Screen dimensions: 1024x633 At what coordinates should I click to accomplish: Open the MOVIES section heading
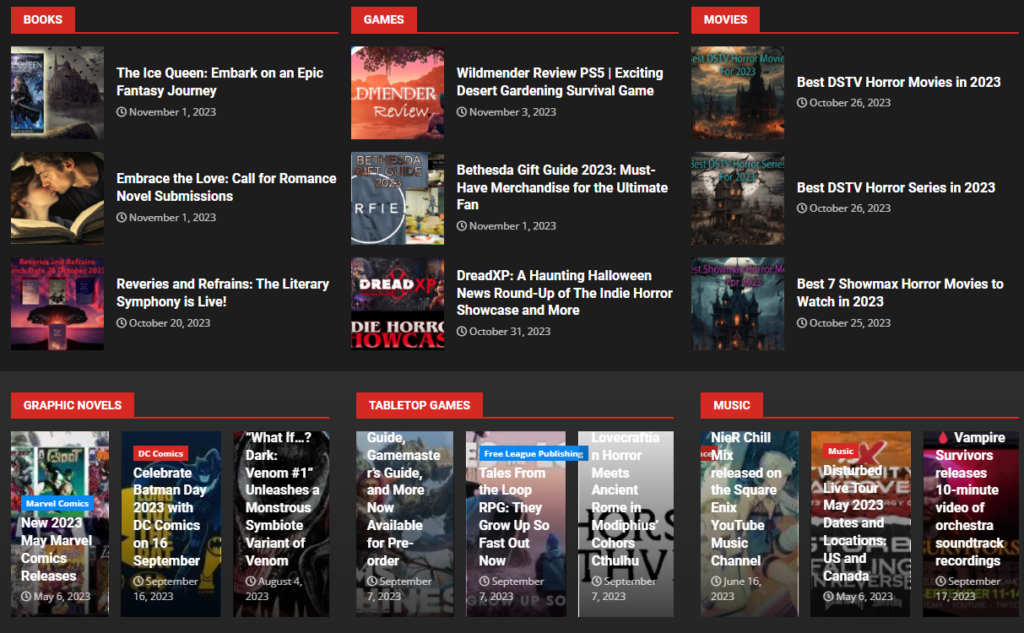click(x=725, y=20)
